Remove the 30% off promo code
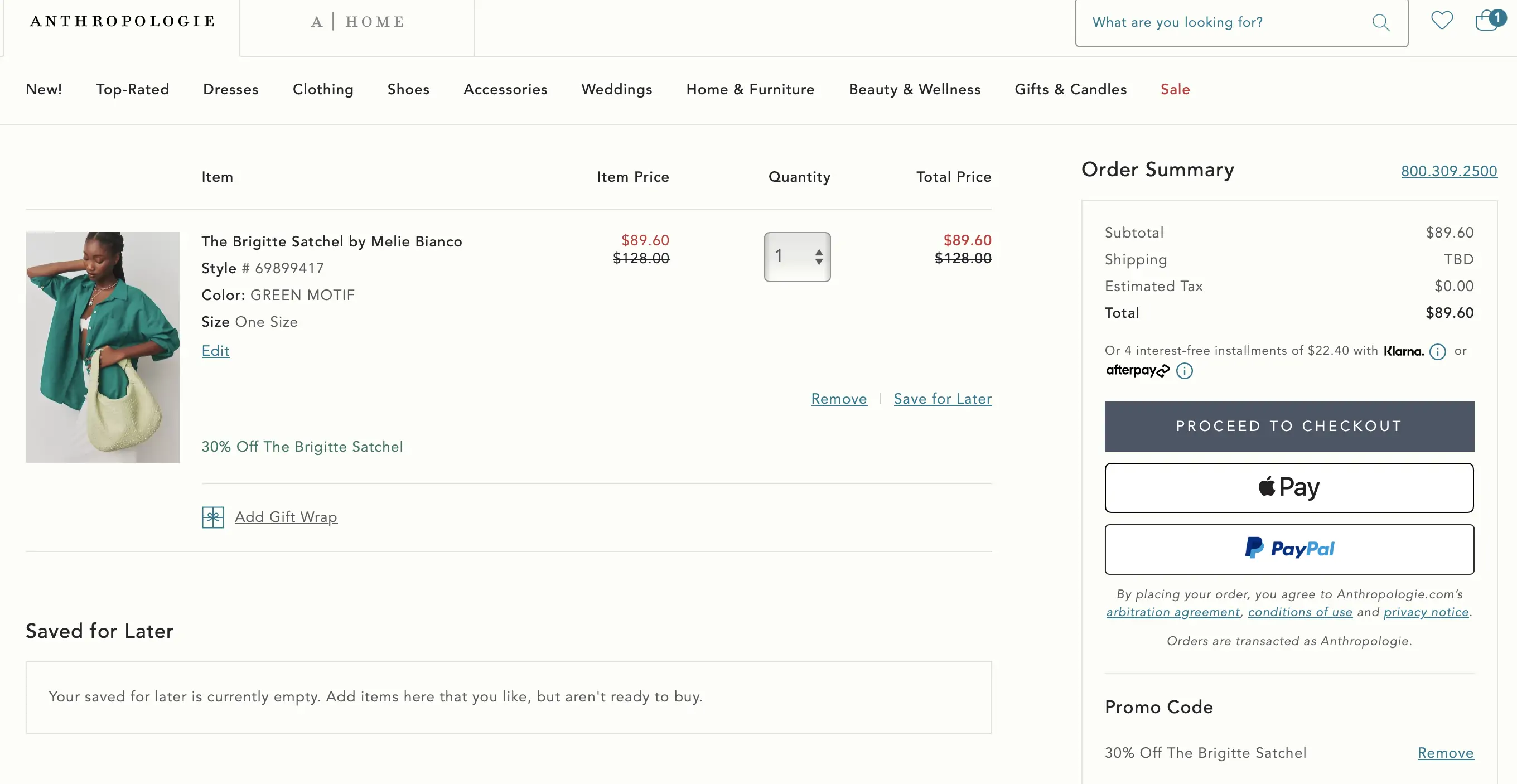 (x=1445, y=753)
